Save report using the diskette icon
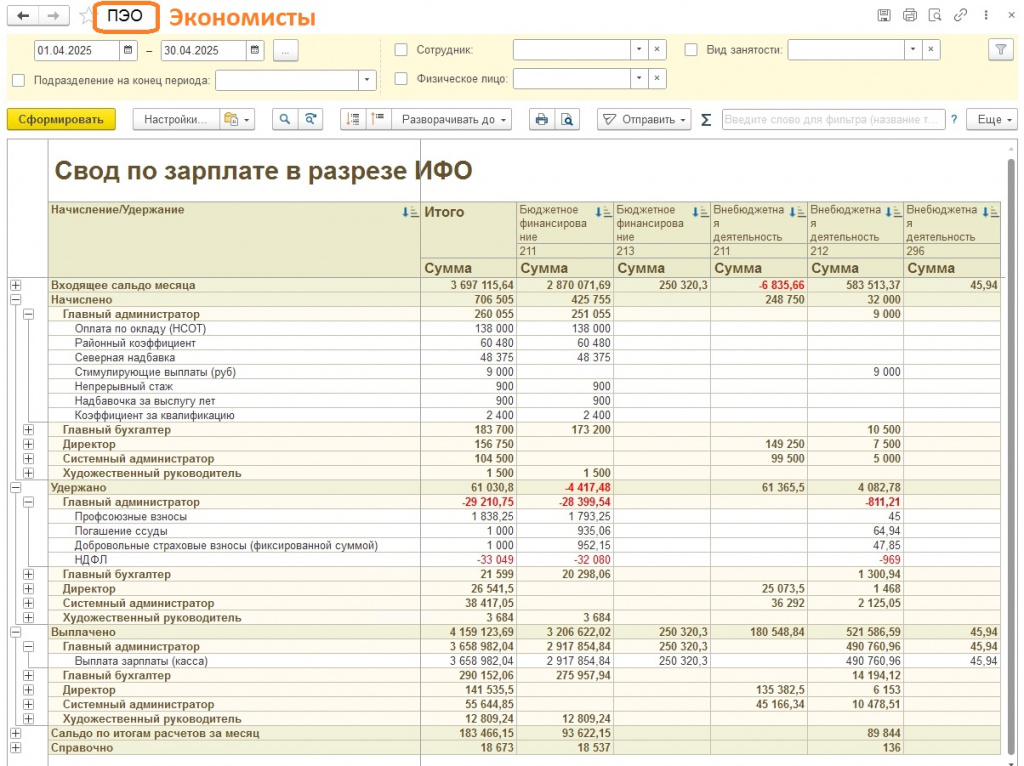The height and width of the screenshot is (766, 1024). pos(884,15)
